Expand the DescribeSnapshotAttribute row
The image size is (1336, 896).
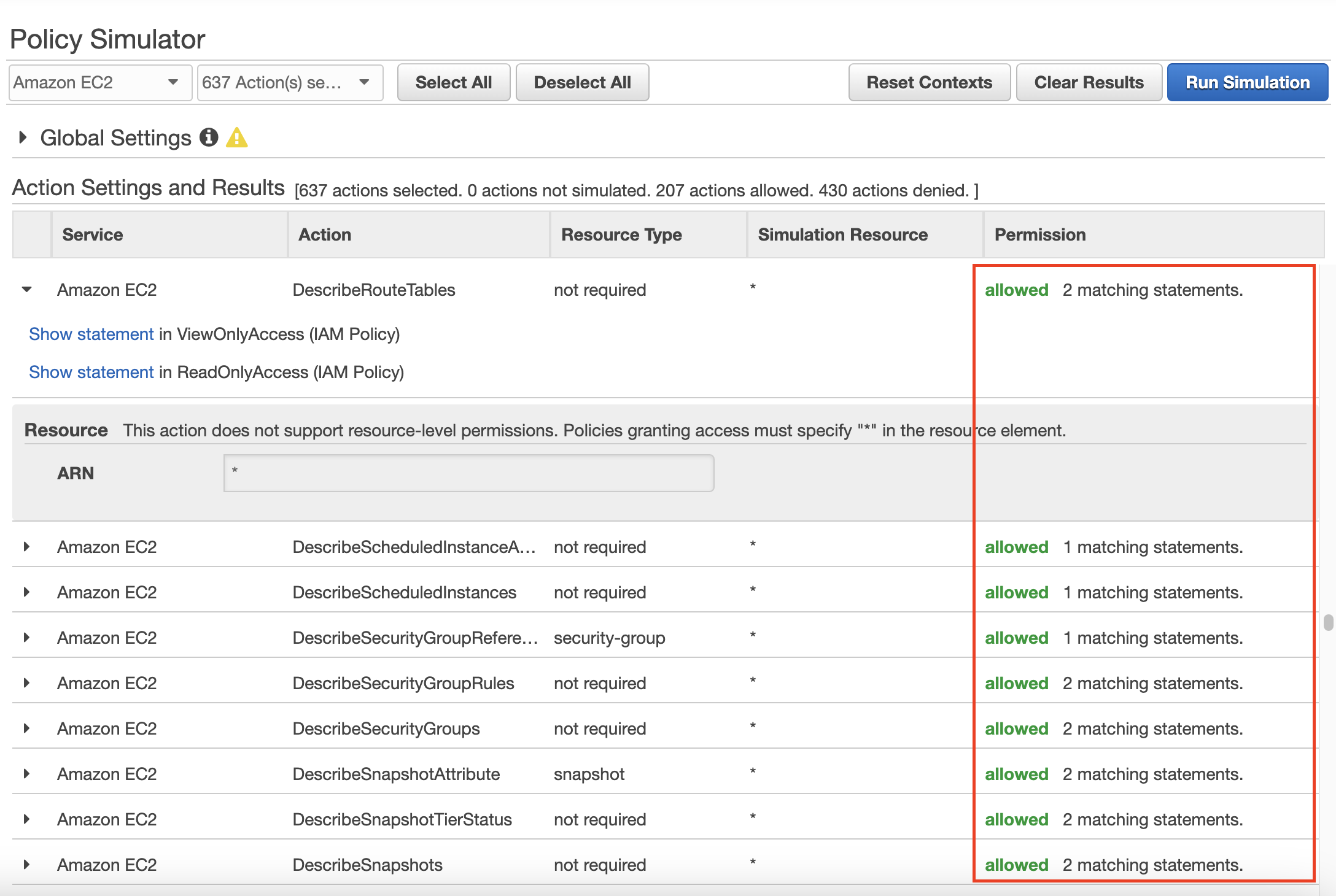tap(26, 774)
